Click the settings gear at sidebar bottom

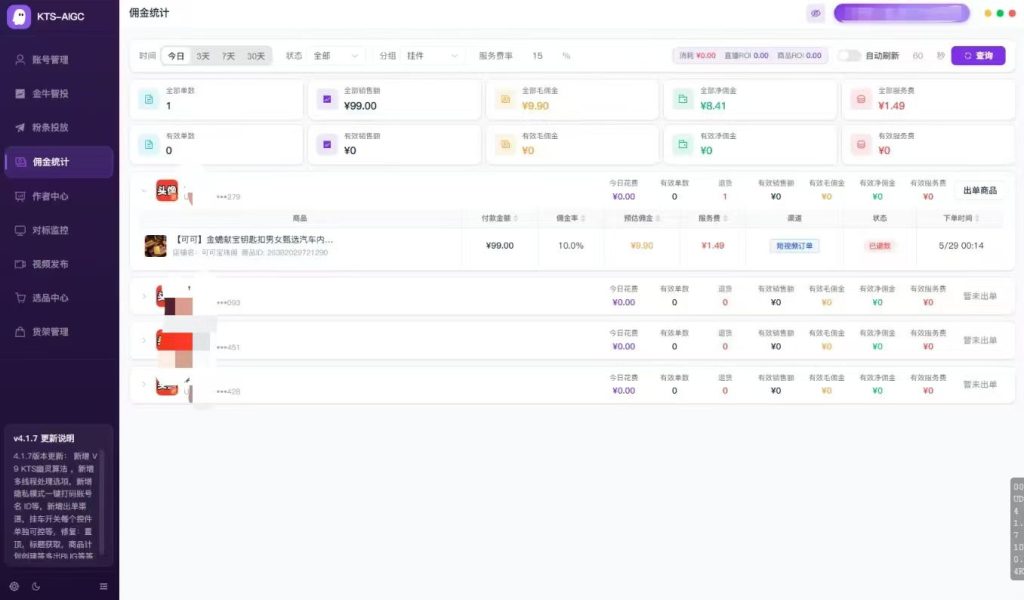click(x=14, y=586)
